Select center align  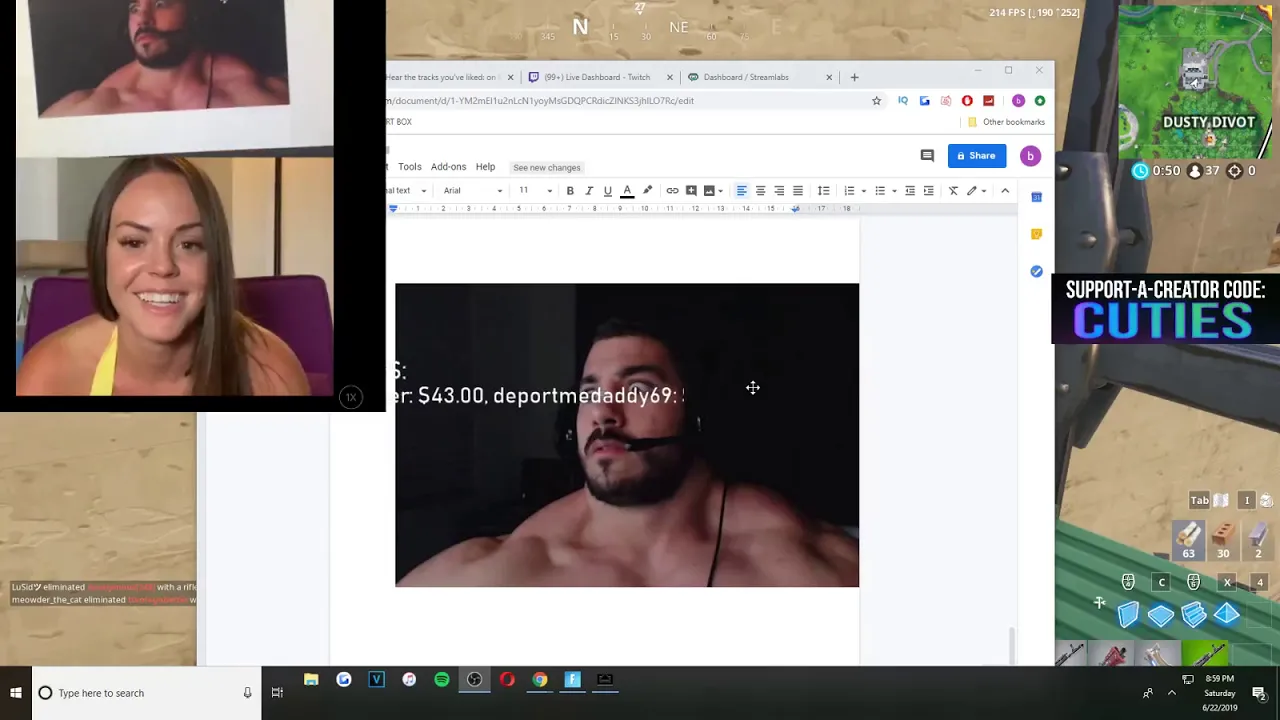760,191
